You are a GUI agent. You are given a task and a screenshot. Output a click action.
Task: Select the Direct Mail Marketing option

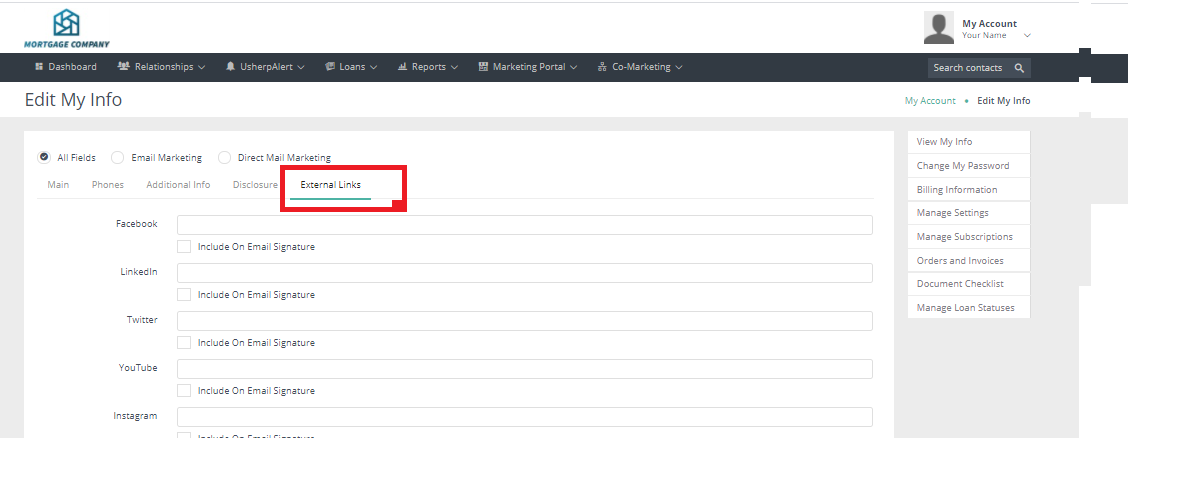click(x=224, y=157)
